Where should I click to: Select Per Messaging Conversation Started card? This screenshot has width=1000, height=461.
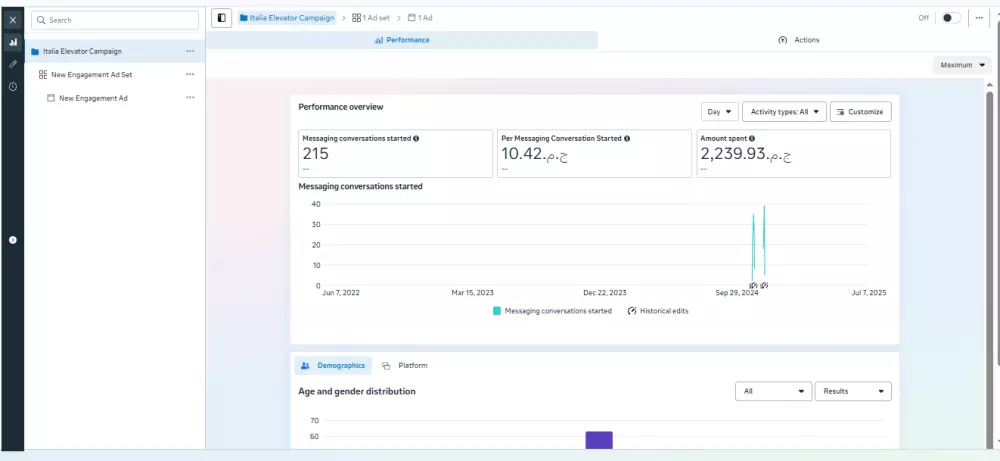click(x=594, y=154)
